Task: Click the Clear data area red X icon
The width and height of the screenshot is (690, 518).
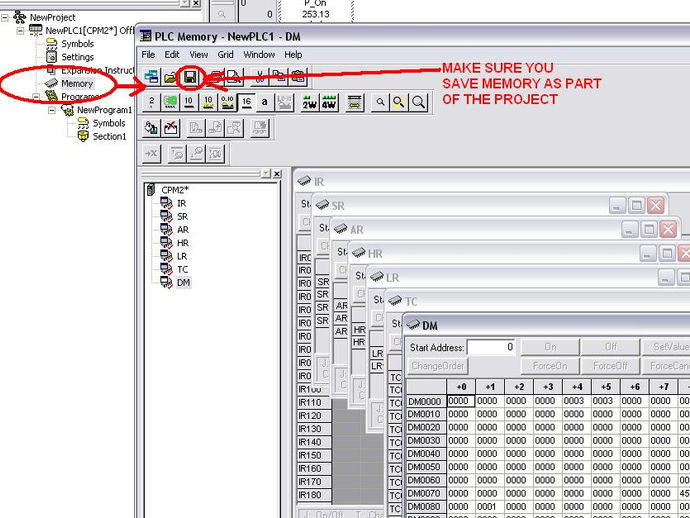Action: tap(171, 128)
